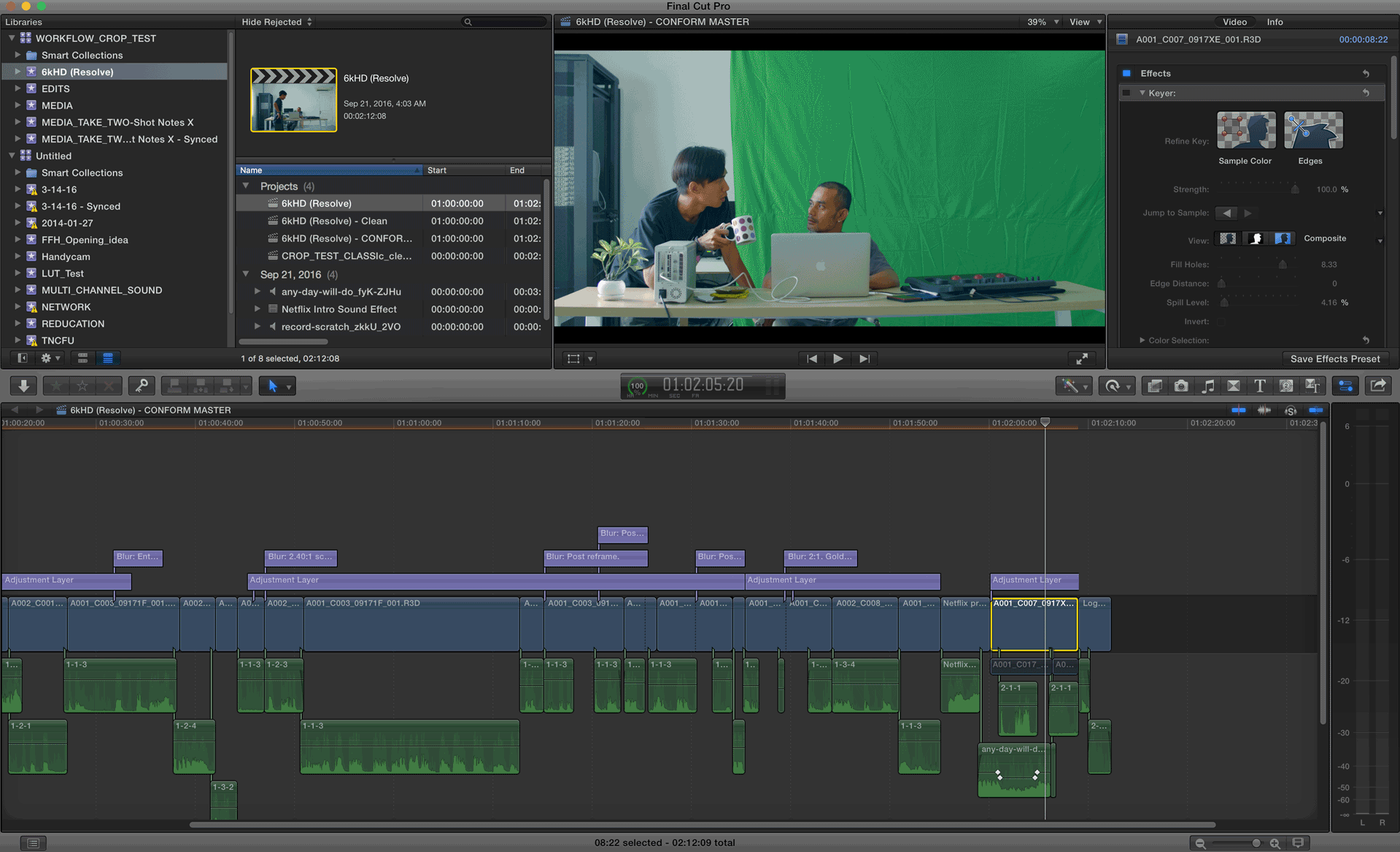Image resolution: width=1400 pixels, height=852 pixels.
Task: Open the Keyword editor key icon
Action: (142, 385)
